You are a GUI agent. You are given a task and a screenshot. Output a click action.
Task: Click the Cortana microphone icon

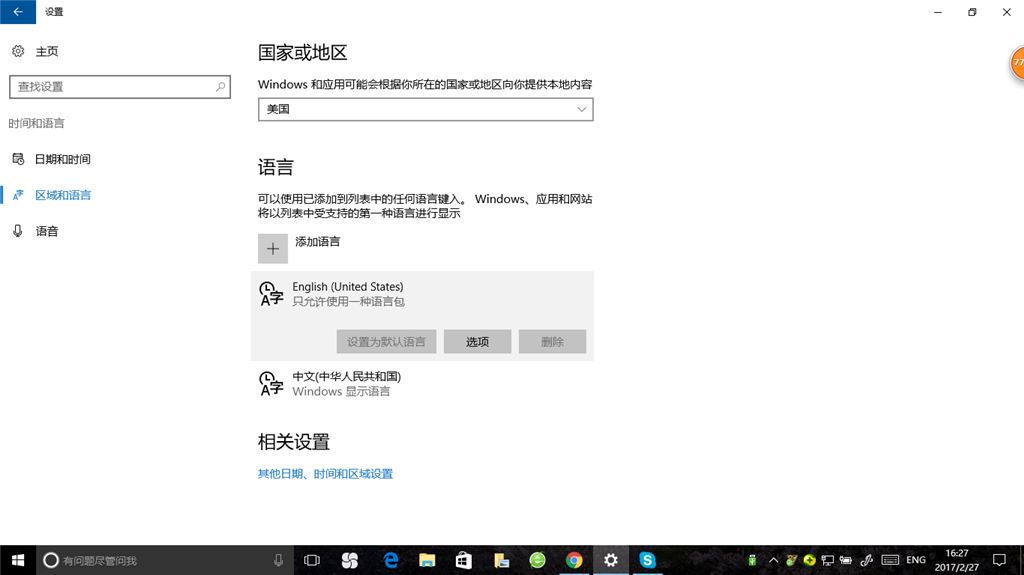click(278, 560)
